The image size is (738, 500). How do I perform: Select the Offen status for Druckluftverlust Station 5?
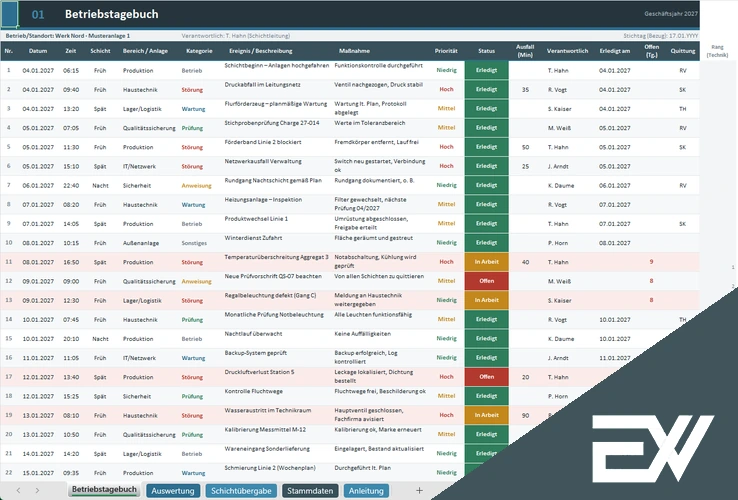pos(487,377)
